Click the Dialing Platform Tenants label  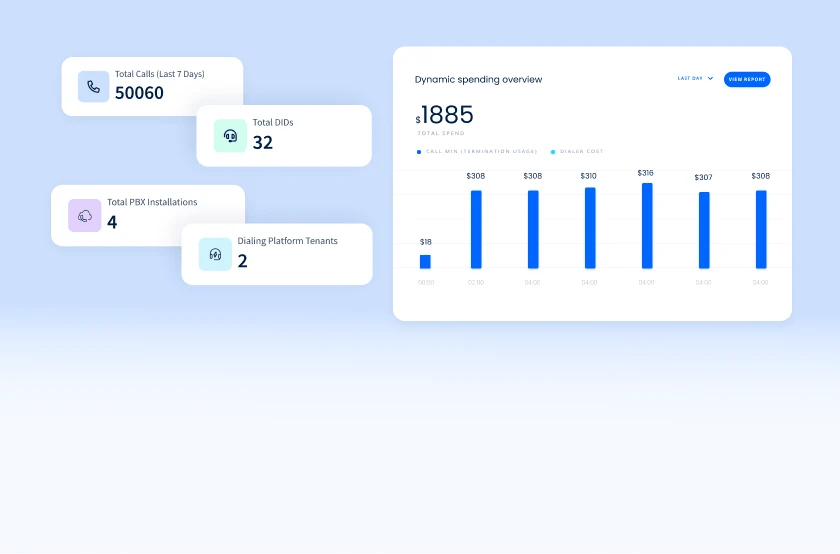[288, 241]
